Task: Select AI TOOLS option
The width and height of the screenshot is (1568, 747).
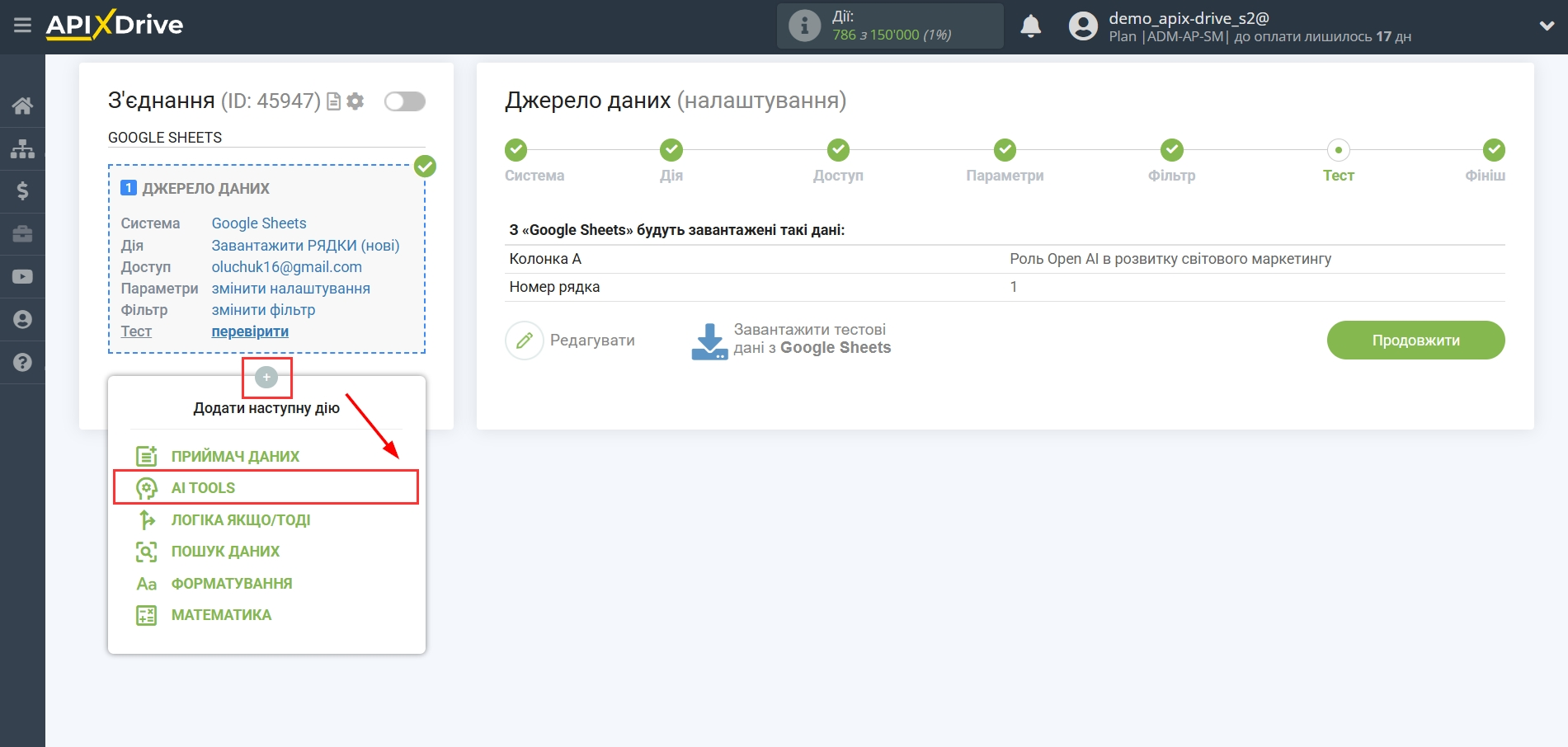Action: [x=266, y=487]
